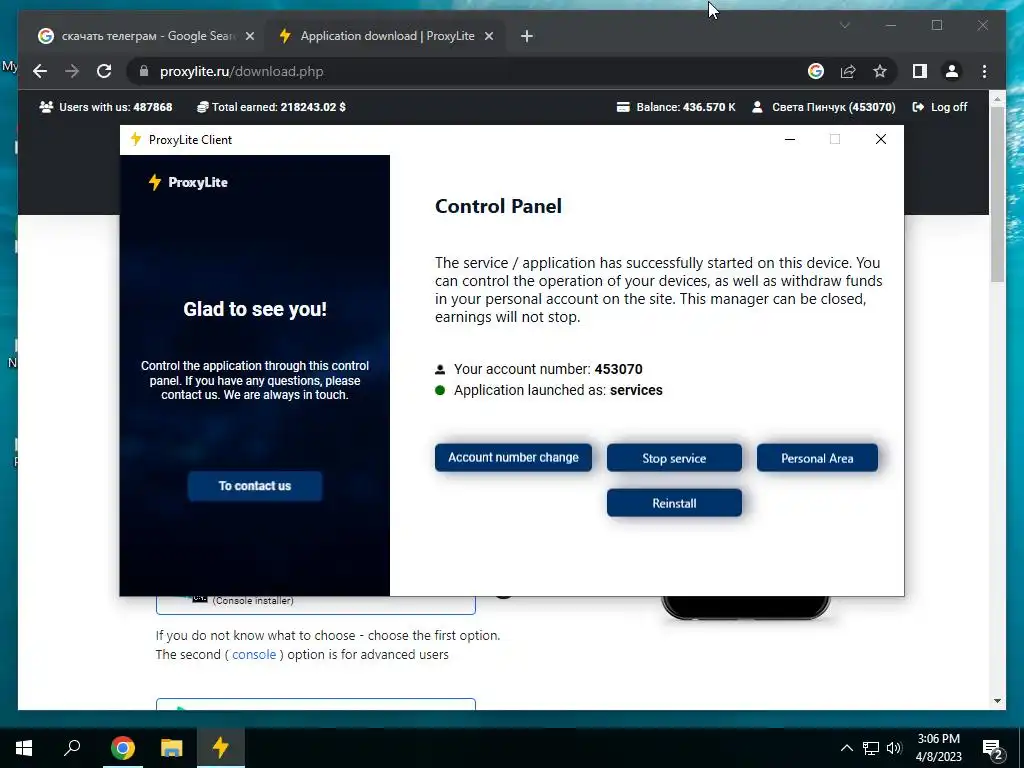1024x768 pixels.
Task: Open Windows Start menu
Action: pos(24,748)
